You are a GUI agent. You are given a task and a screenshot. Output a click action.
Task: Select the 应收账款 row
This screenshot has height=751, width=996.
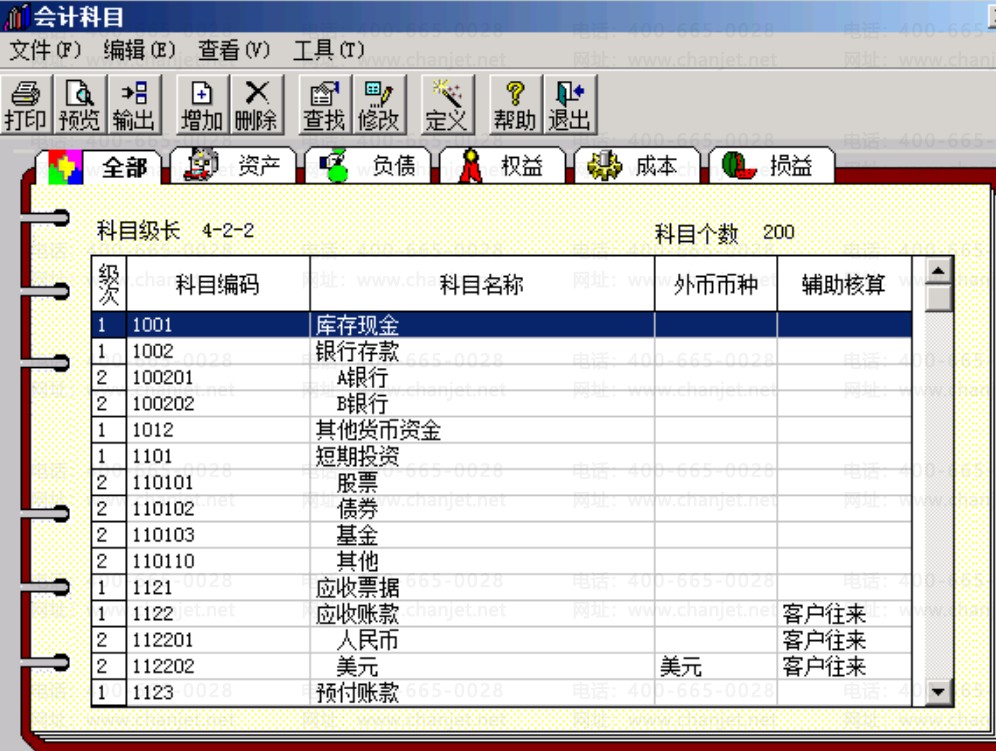coord(502,614)
